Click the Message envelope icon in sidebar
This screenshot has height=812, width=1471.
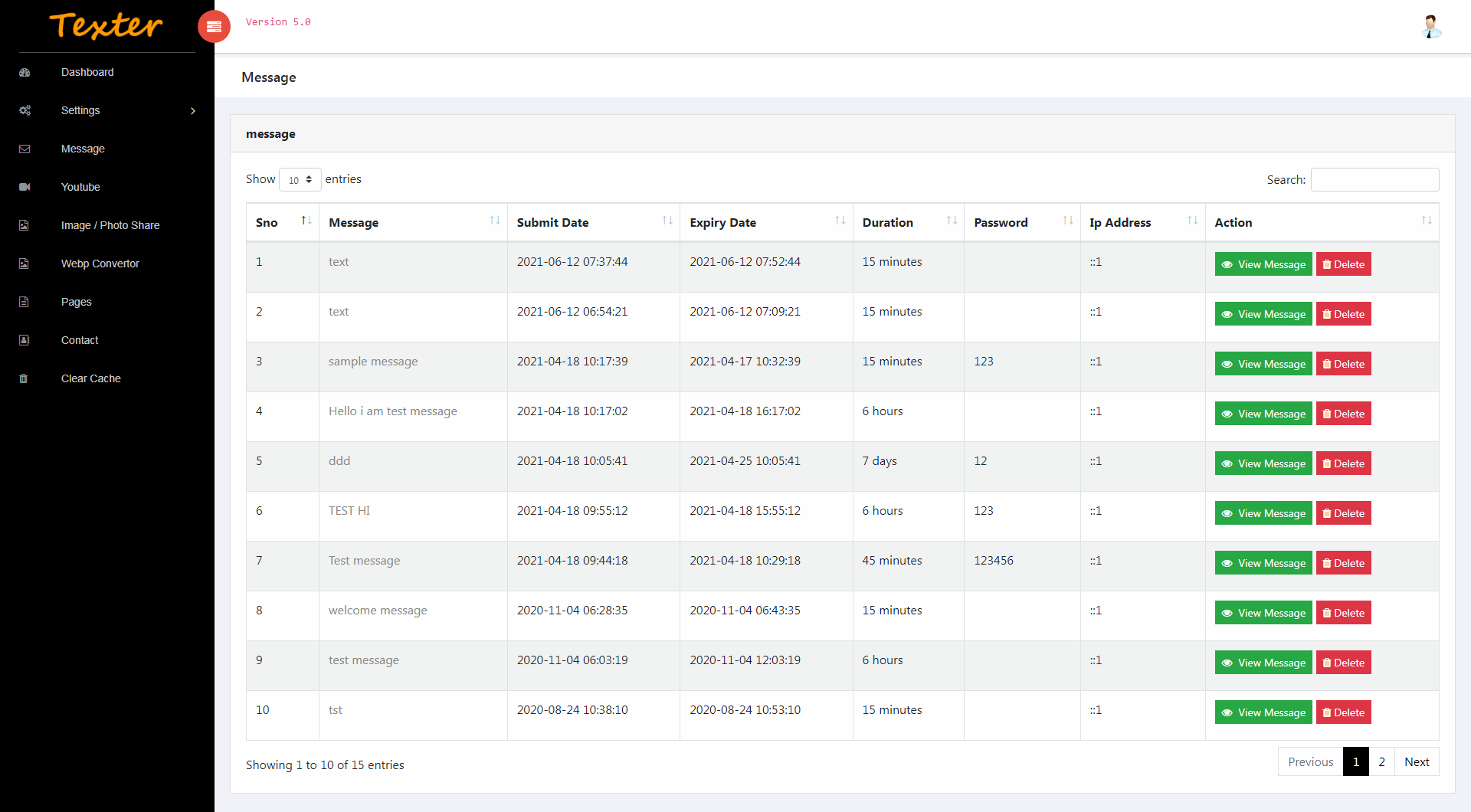[25, 149]
